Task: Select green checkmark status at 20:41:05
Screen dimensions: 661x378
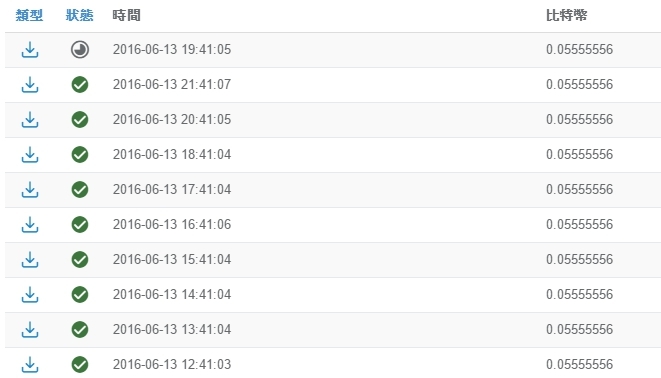Action: pyautogui.click(x=80, y=120)
